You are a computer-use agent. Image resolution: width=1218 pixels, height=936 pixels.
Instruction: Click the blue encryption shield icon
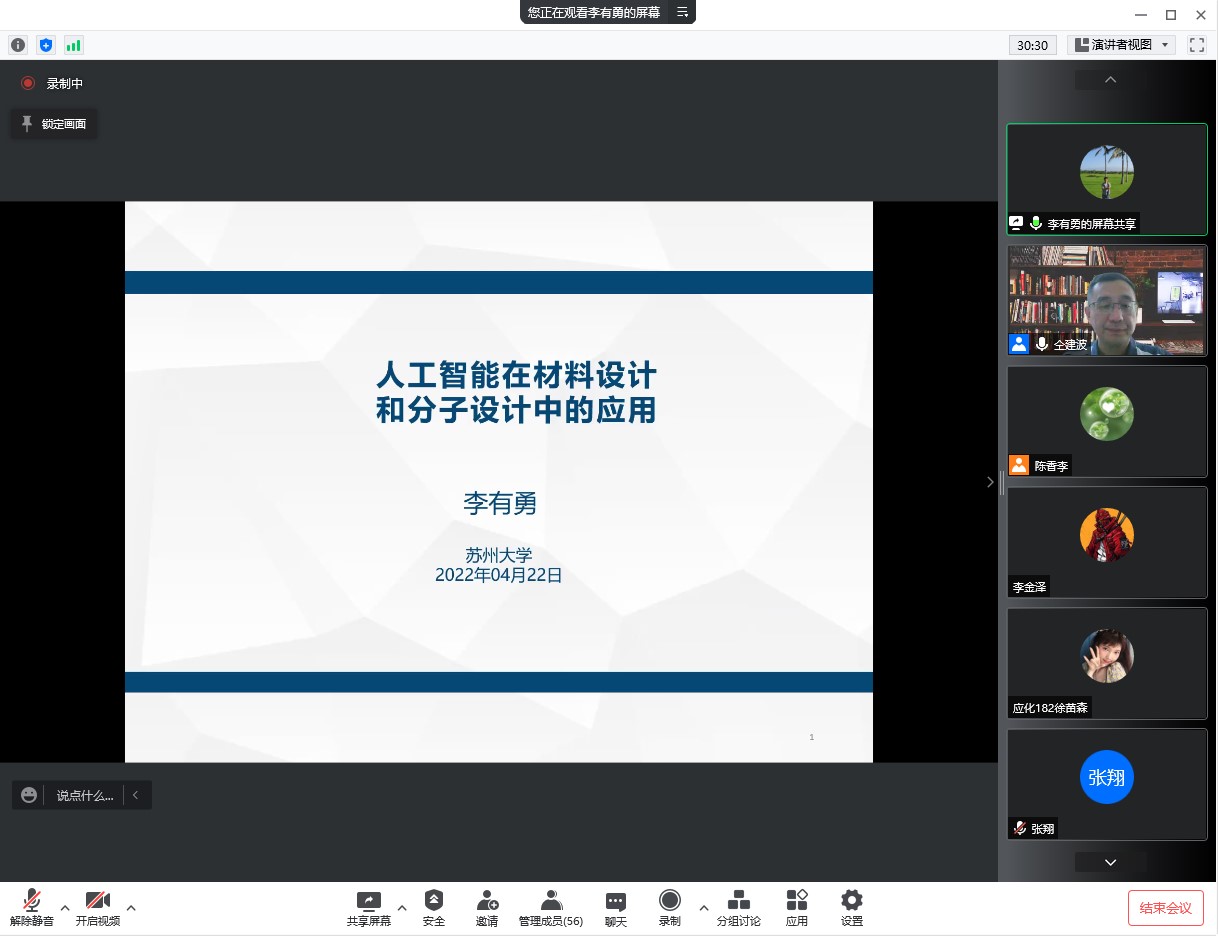tap(45, 45)
